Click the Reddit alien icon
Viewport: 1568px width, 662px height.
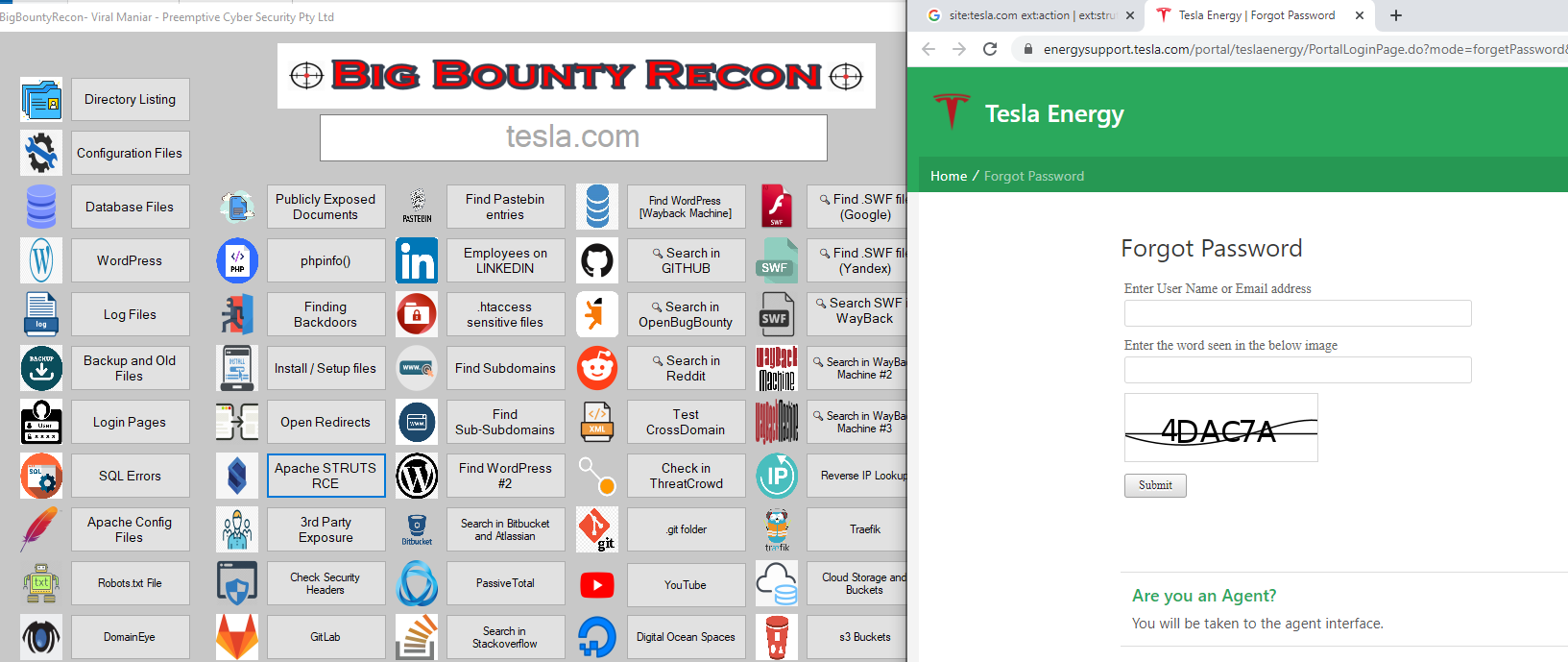[x=597, y=368]
